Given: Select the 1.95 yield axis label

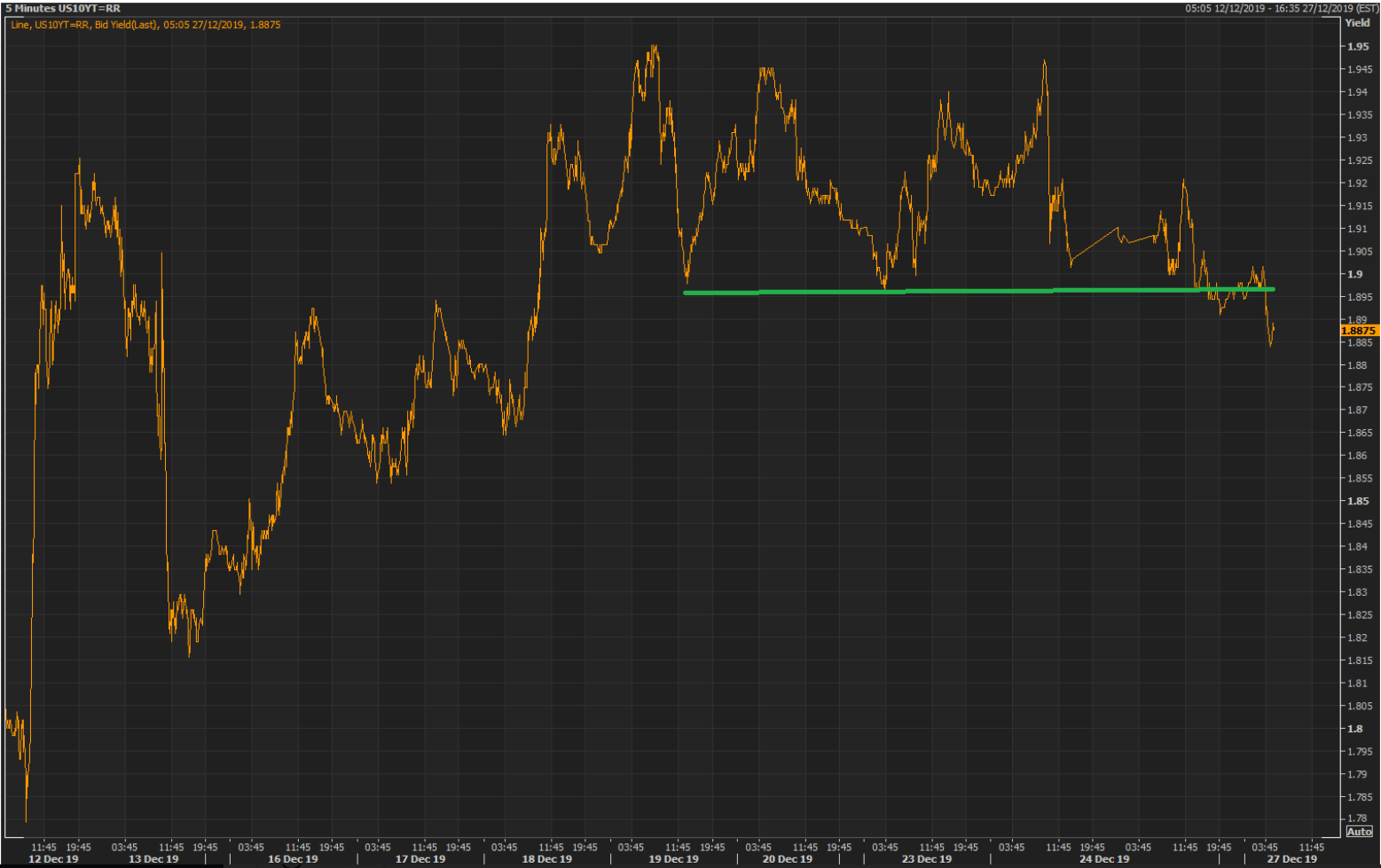Looking at the screenshot, I should click(x=1357, y=47).
